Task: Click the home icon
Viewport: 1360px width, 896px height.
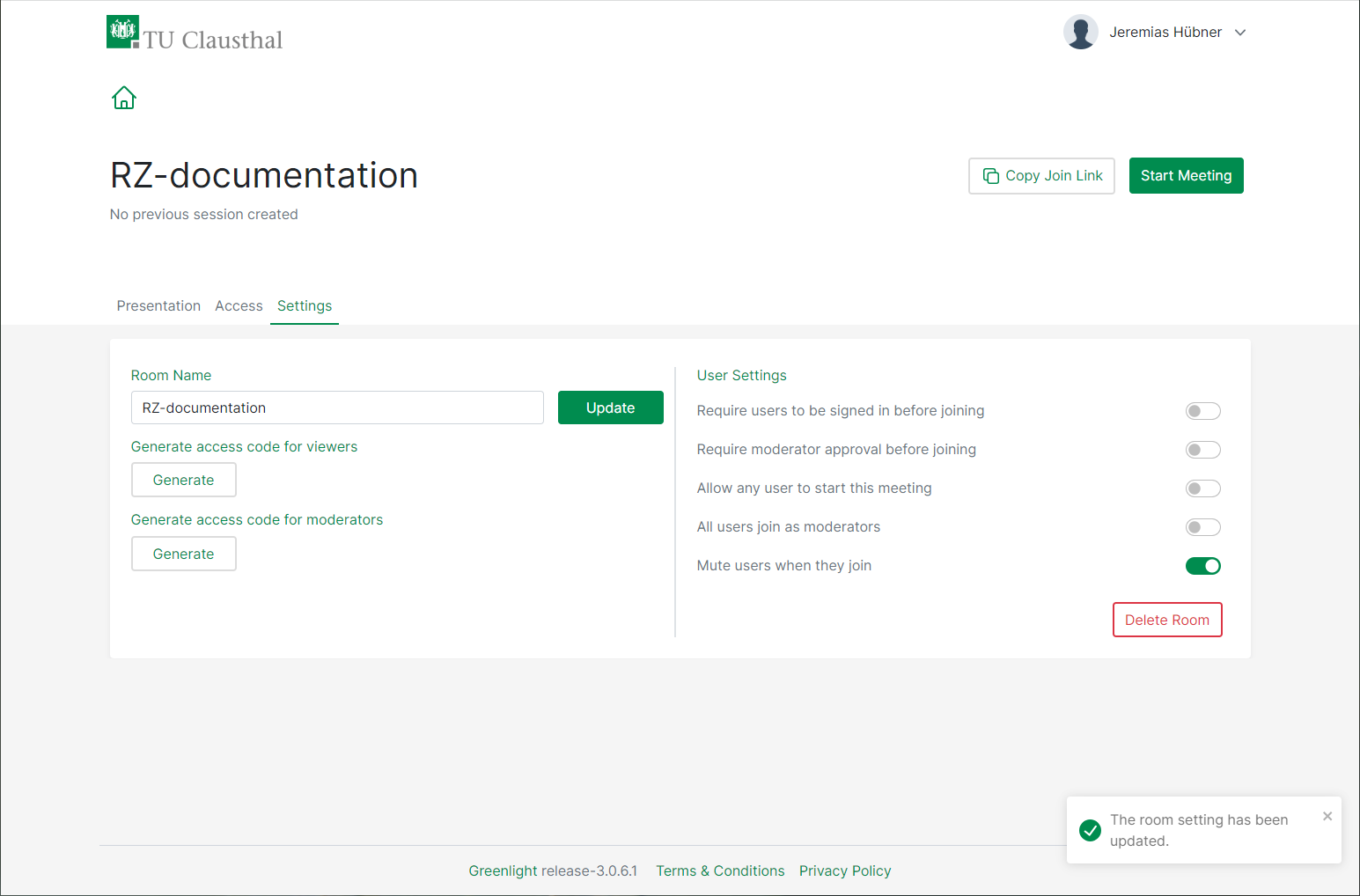Action: coord(124,98)
